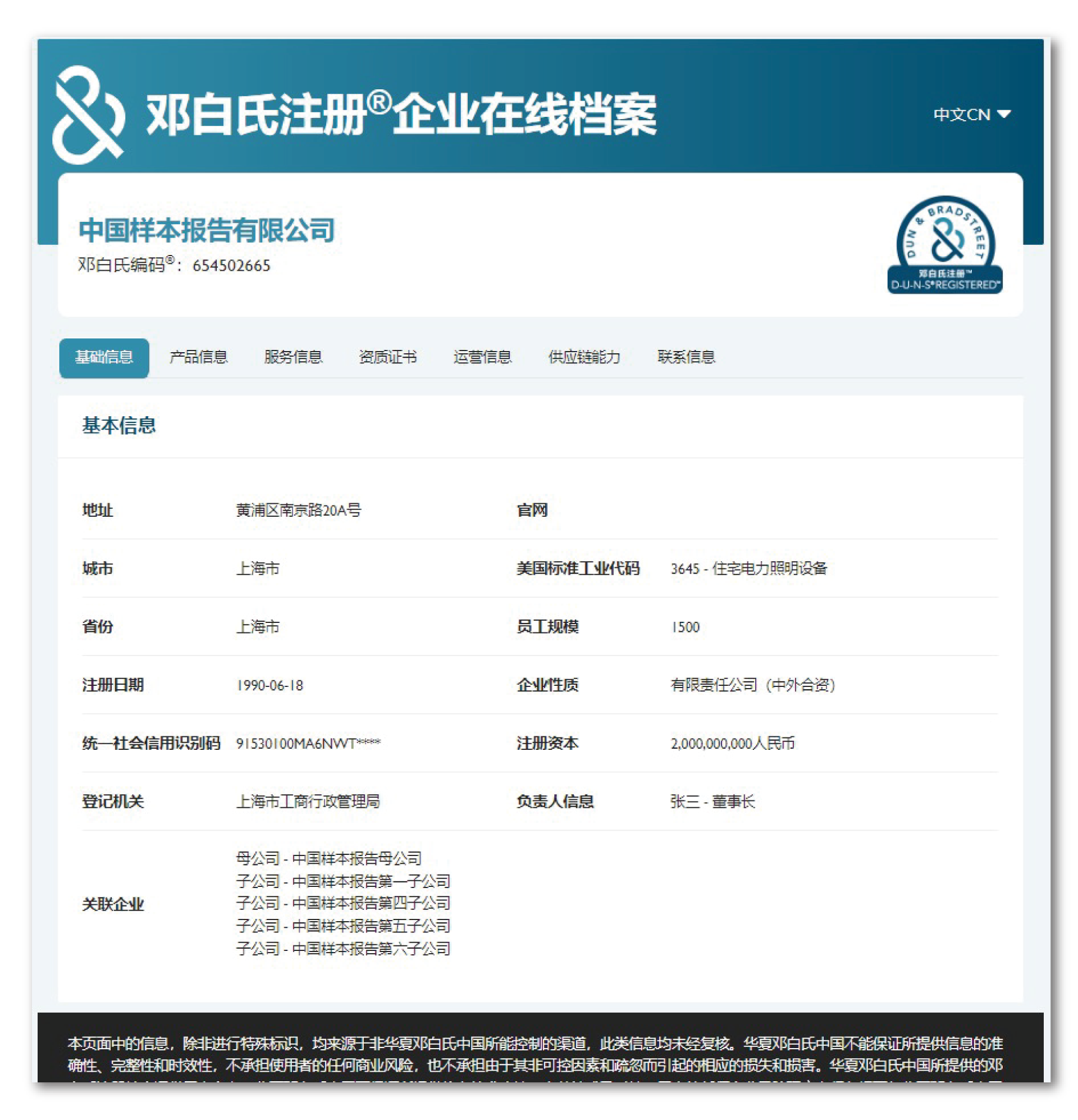
Task: Click the 注册日期 field label
Action: pos(112,686)
